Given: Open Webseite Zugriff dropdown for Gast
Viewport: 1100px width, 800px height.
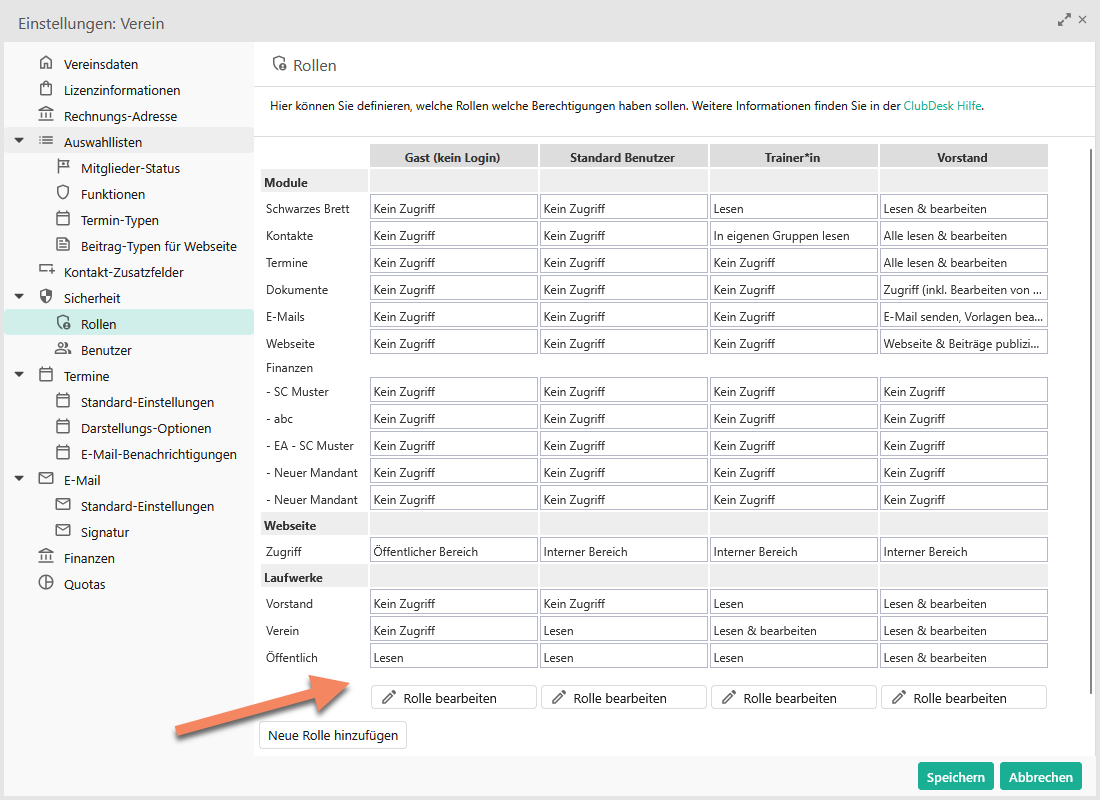Looking at the screenshot, I should tap(453, 551).
